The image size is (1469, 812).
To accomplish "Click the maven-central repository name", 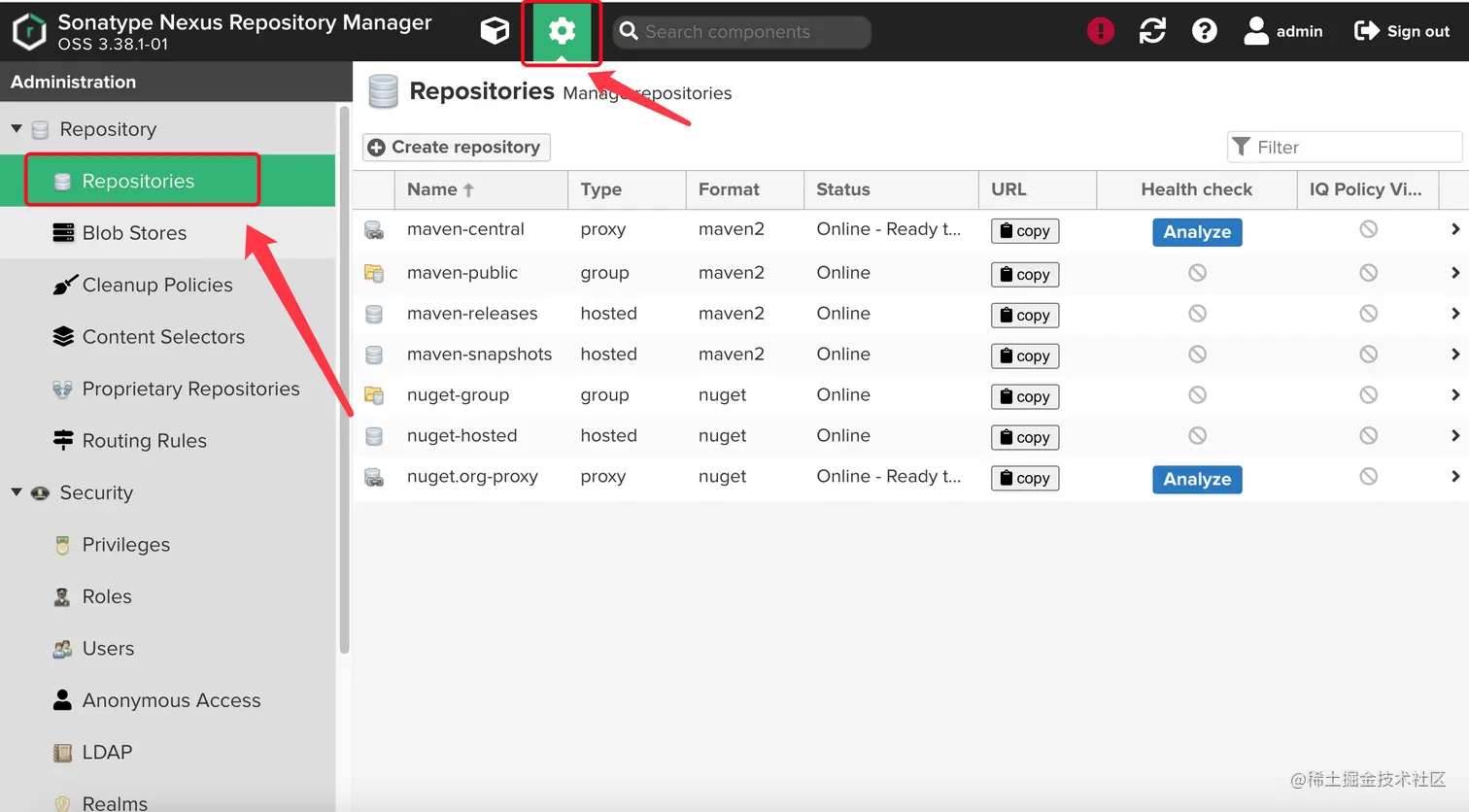I will 465,229.
